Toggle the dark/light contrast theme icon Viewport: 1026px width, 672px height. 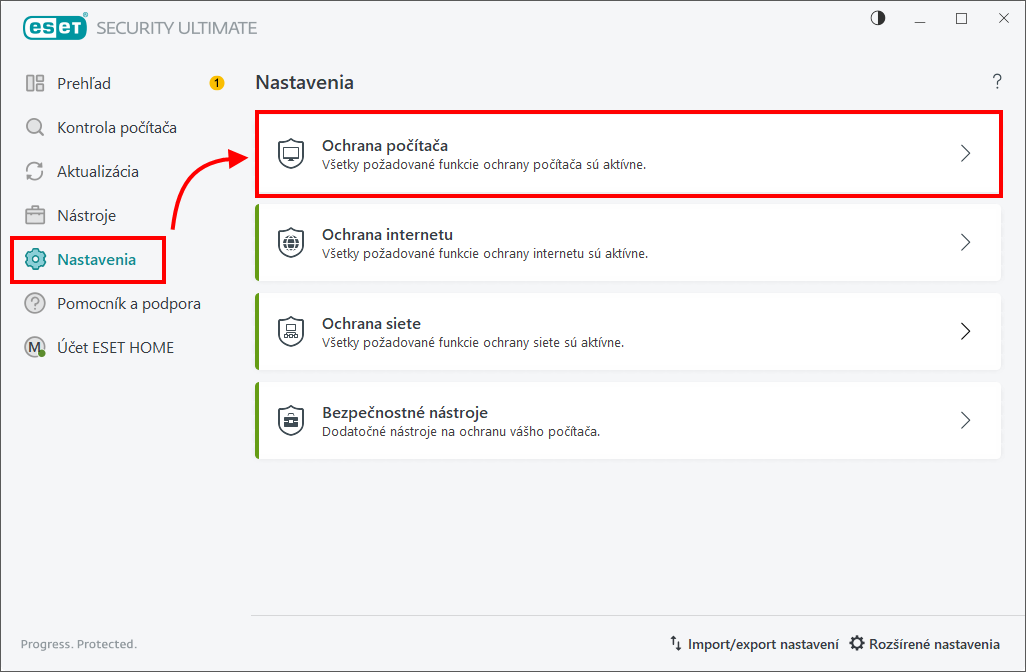point(877,18)
